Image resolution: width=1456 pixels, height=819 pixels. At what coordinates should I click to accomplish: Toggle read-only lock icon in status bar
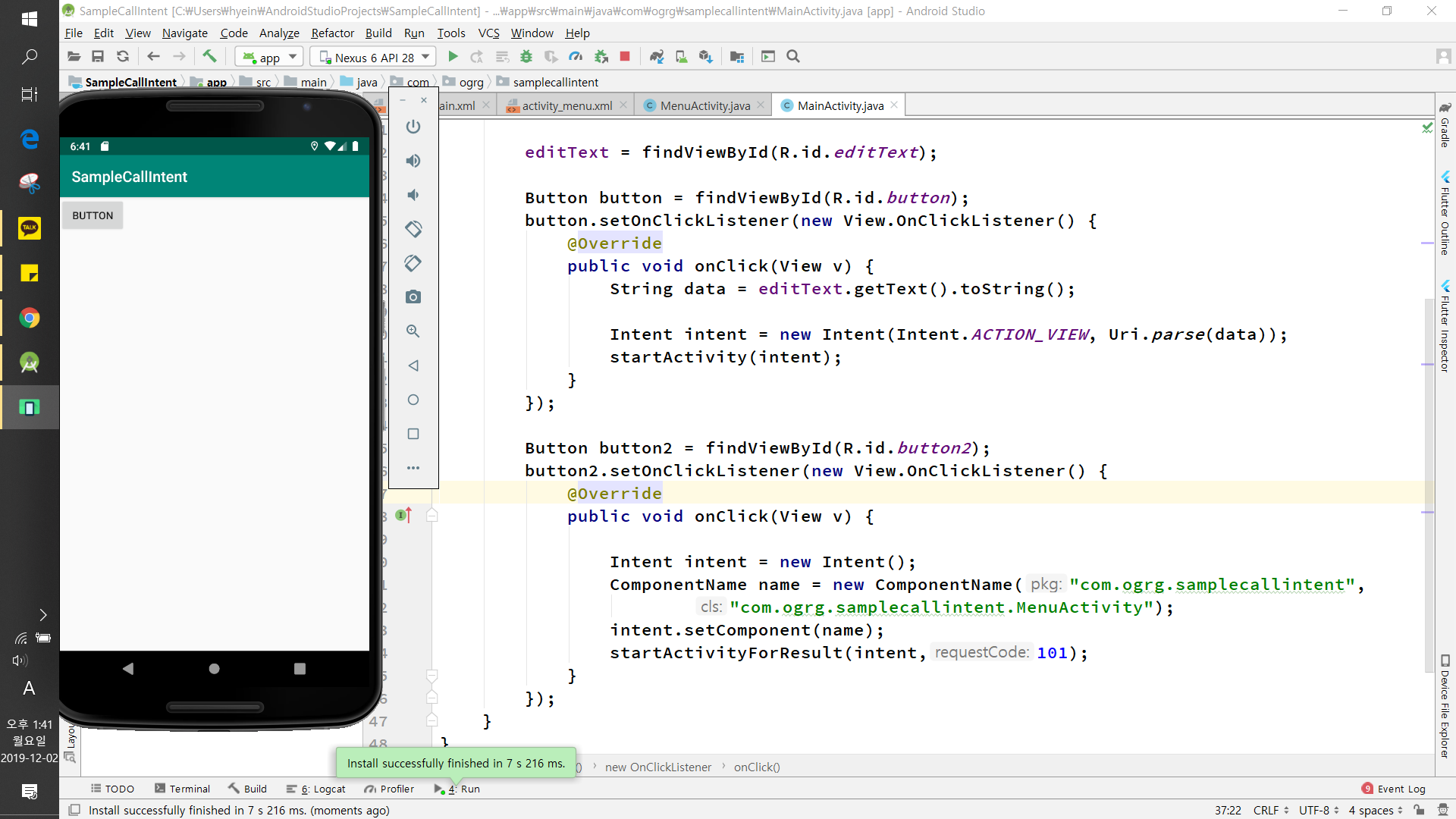(x=1419, y=810)
